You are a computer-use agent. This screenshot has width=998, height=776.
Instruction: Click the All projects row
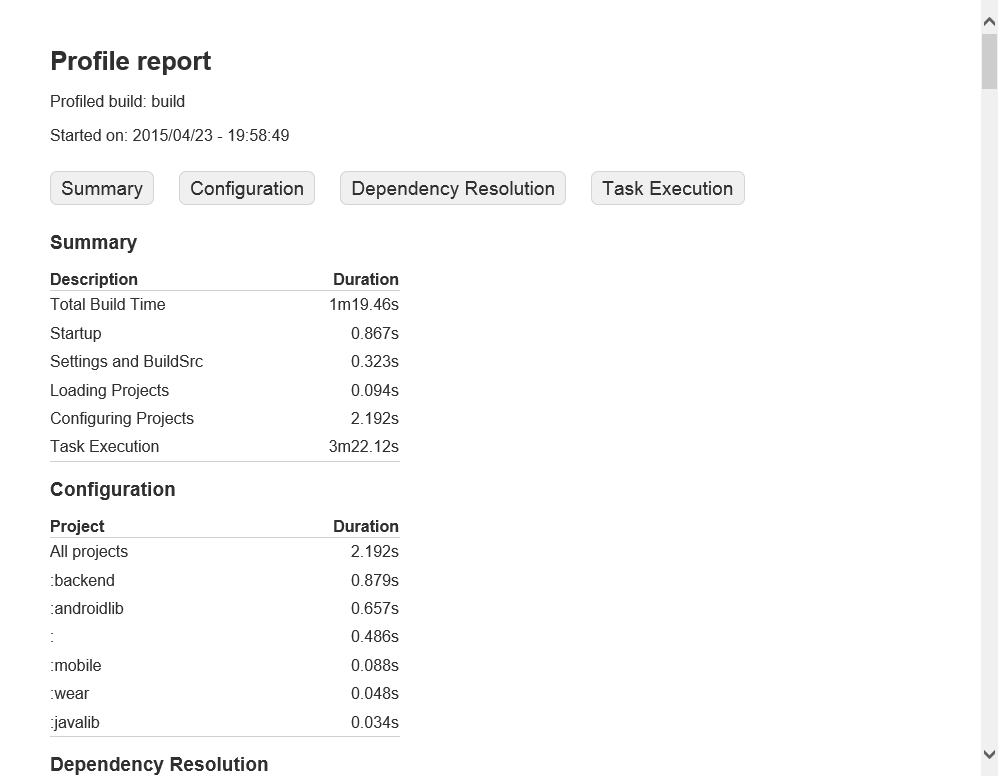tap(89, 551)
